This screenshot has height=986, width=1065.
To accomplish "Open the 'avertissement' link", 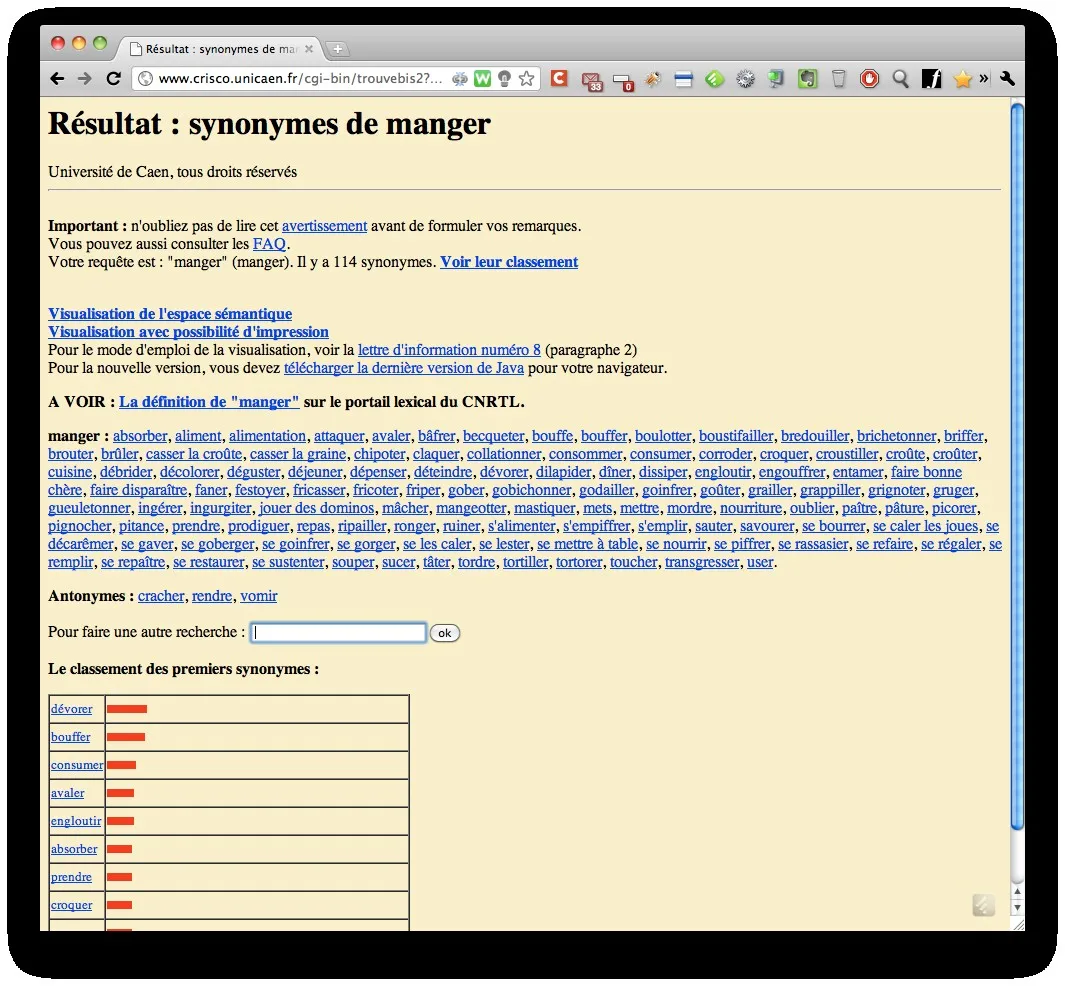I will coord(325,226).
